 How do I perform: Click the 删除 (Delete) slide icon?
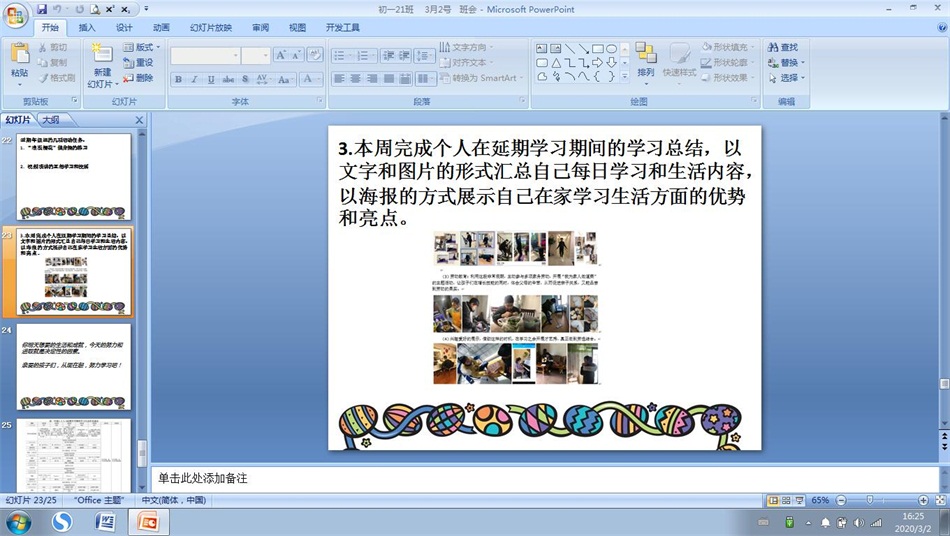click(138, 77)
